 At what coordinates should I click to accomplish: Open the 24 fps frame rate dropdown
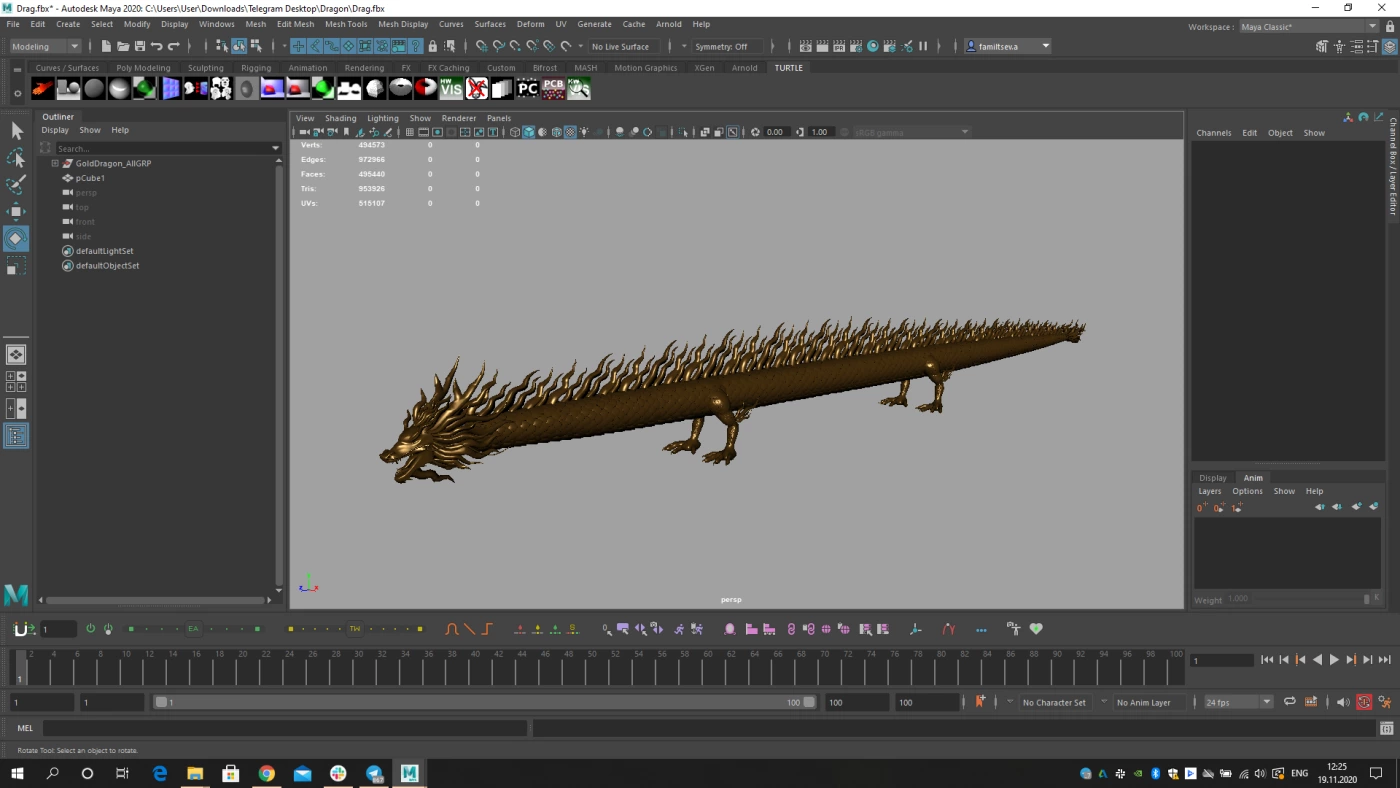pyautogui.click(x=1238, y=702)
